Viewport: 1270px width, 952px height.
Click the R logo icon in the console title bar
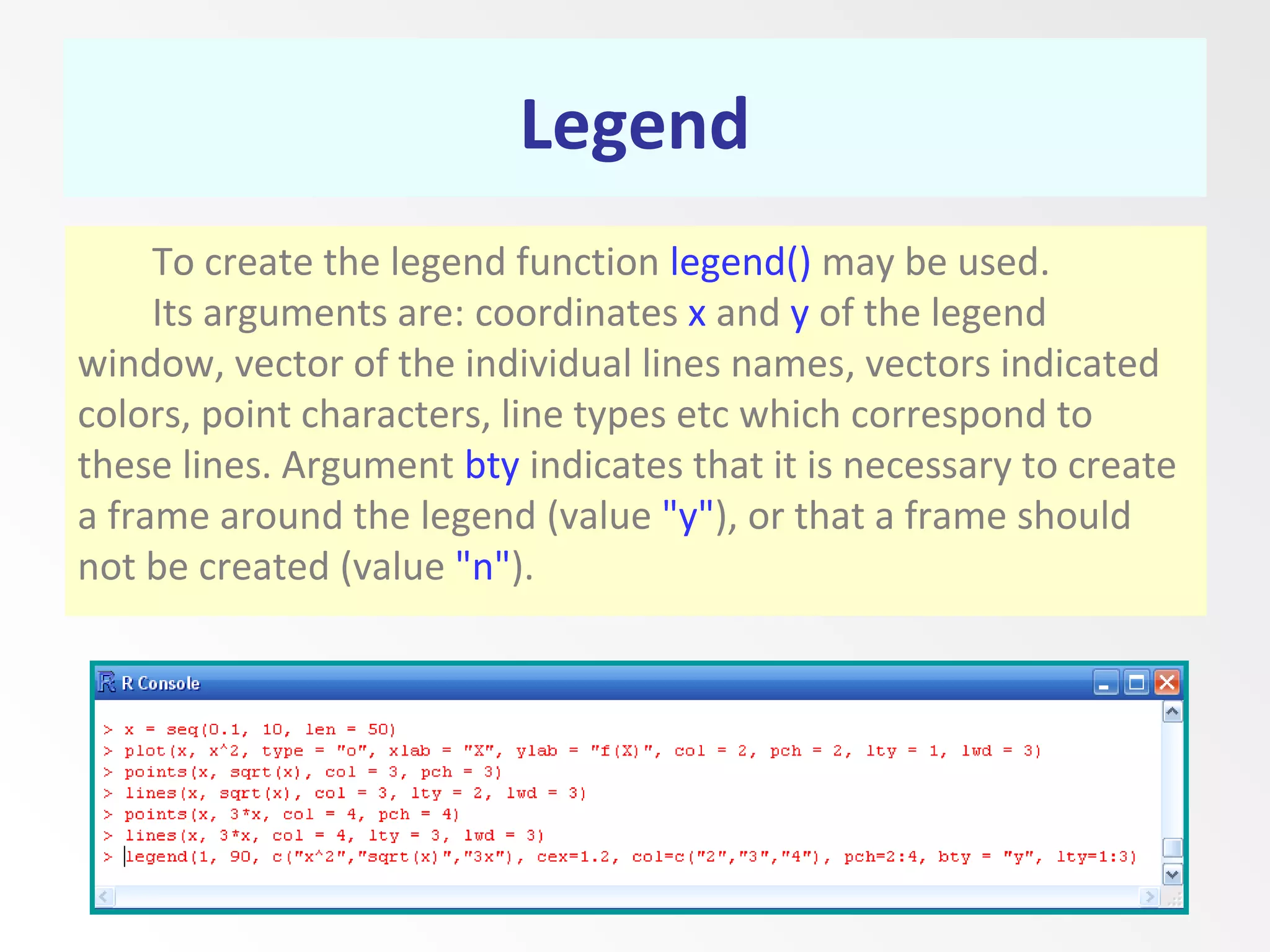point(107,682)
